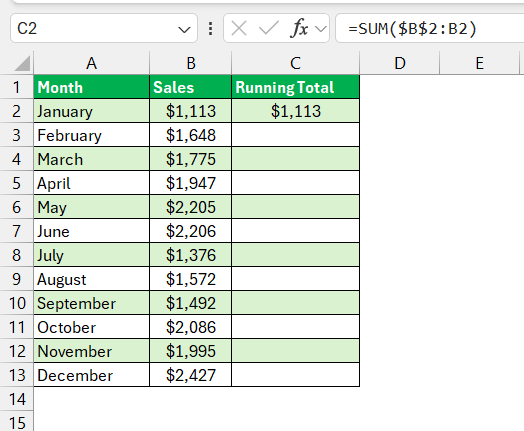Select the November cell
524x431 pixels.
(91, 351)
